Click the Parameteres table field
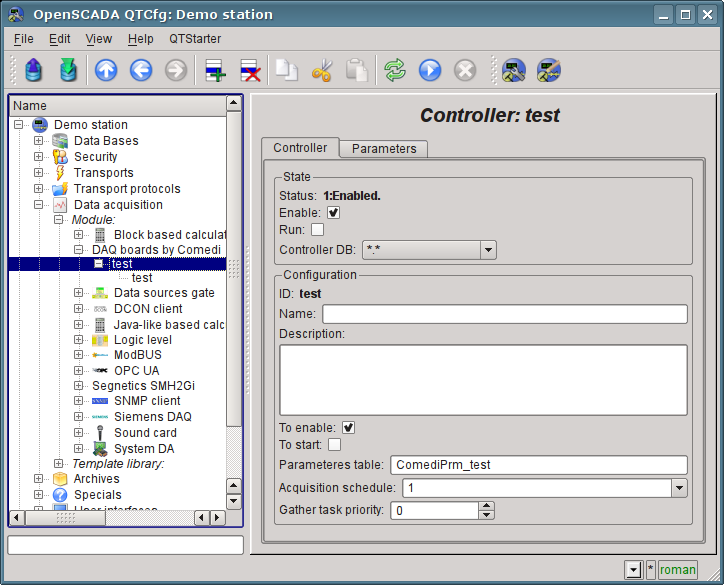The image size is (724, 585). coord(539,465)
